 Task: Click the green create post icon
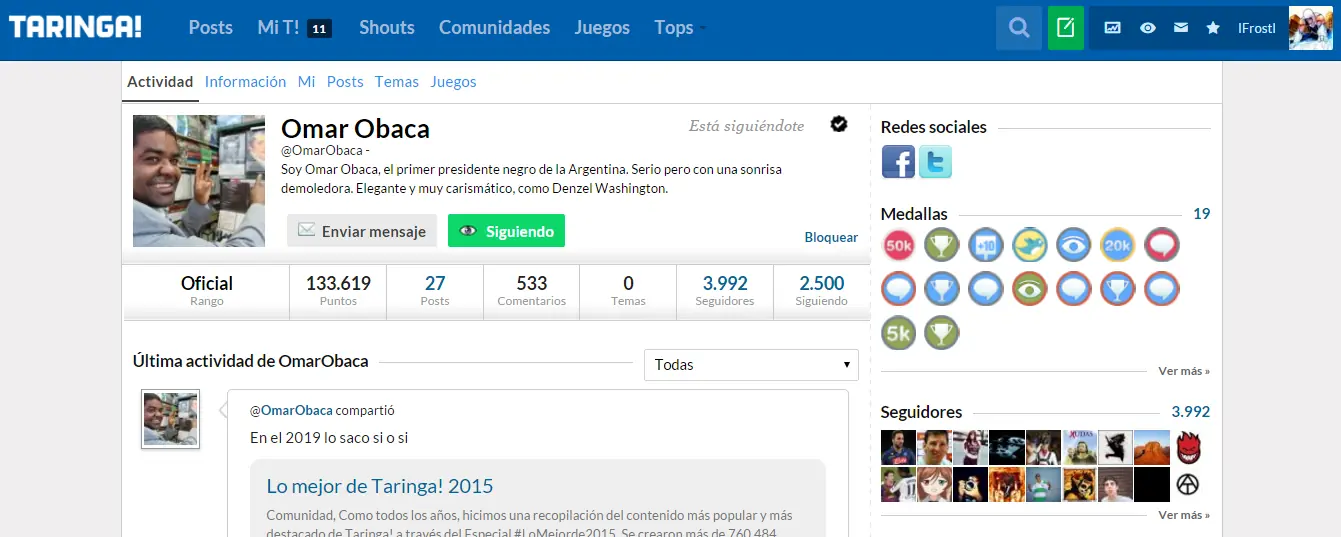click(x=1066, y=28)
